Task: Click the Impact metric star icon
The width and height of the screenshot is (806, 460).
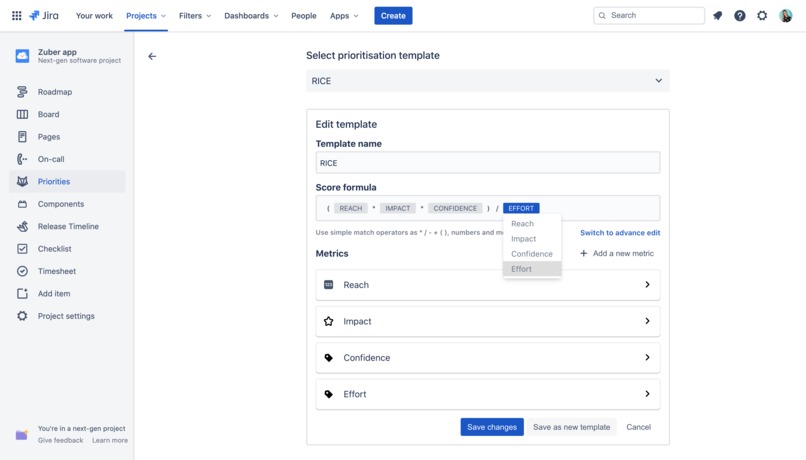Action: pos(328,321)
